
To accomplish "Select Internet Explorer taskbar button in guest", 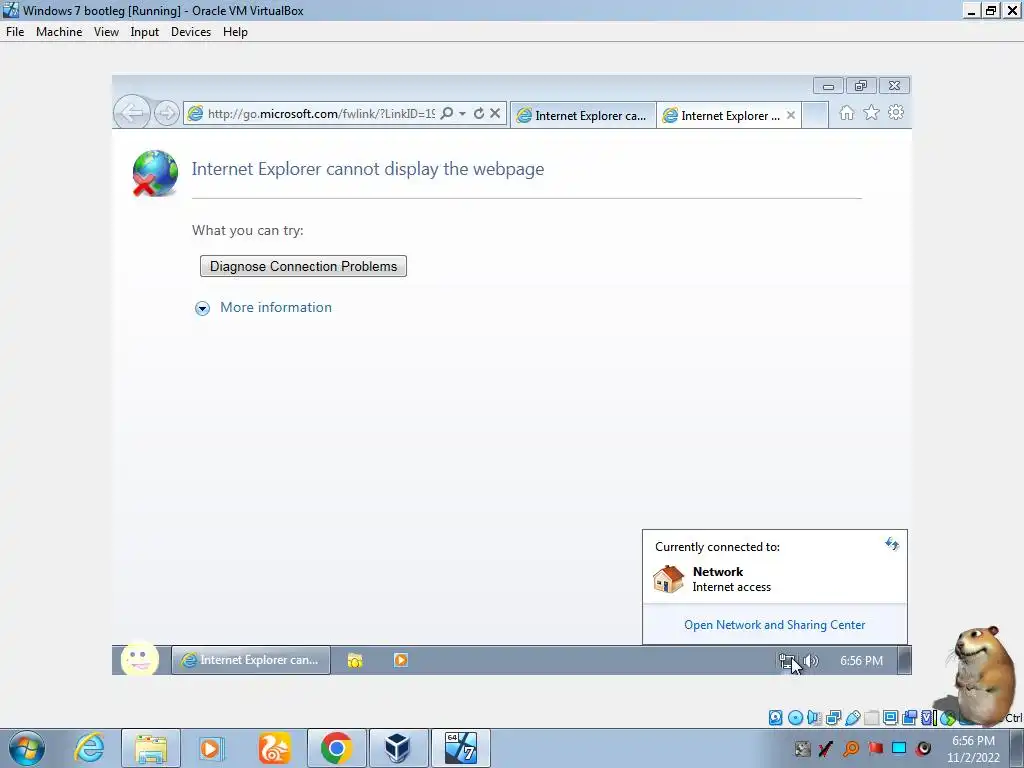I will click(x=251, y=660).
